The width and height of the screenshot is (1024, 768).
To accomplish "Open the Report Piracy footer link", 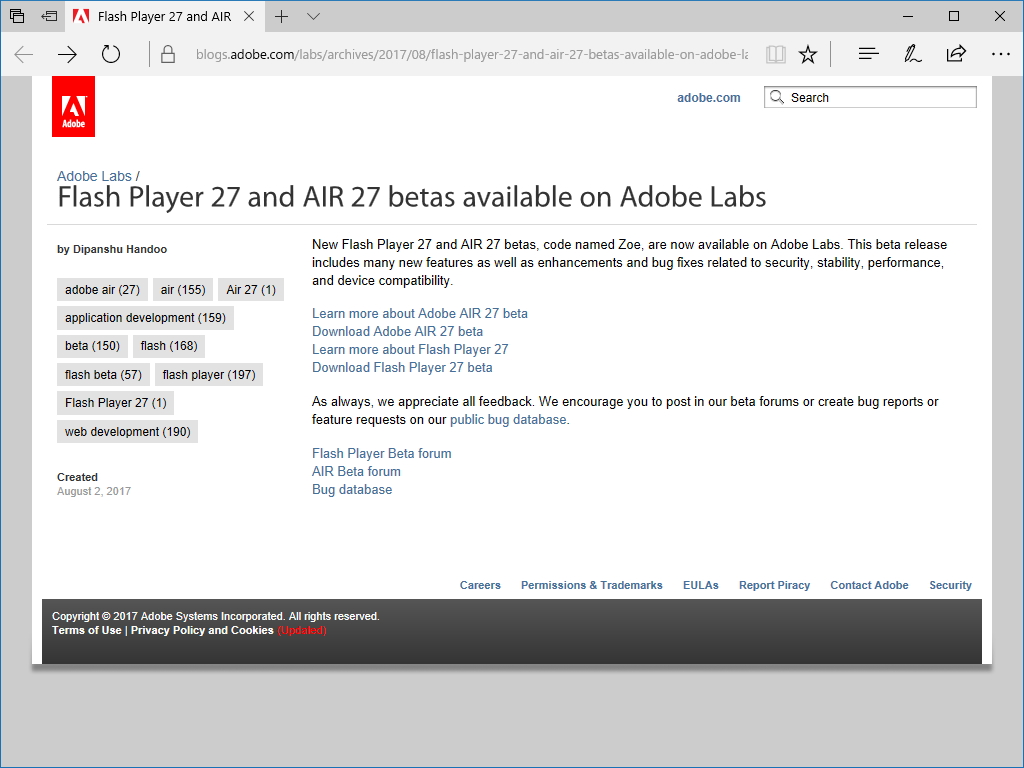I will pyautogui.click(x=775, y=585).
